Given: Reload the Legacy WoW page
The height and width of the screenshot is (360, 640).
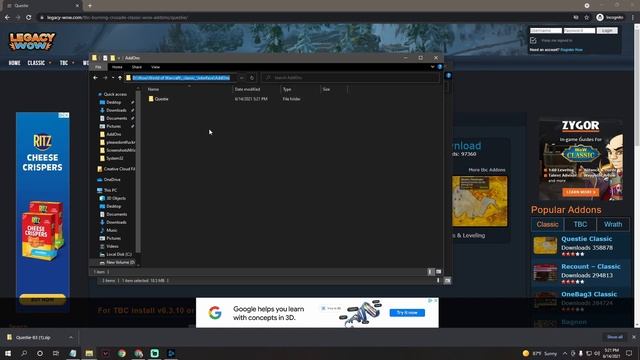Looking at the screenshot, I should pyautogui.click(x=29, y=18).
